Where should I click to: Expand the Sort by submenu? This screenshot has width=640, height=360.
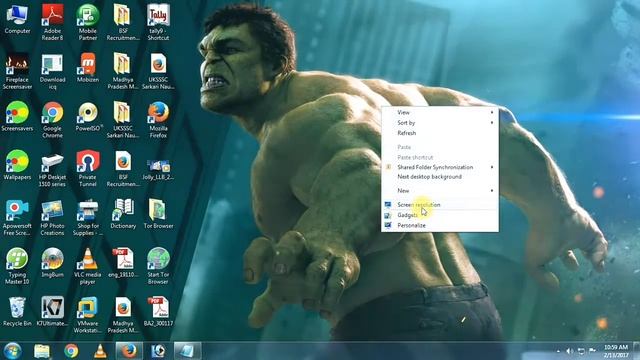point(440,123)
